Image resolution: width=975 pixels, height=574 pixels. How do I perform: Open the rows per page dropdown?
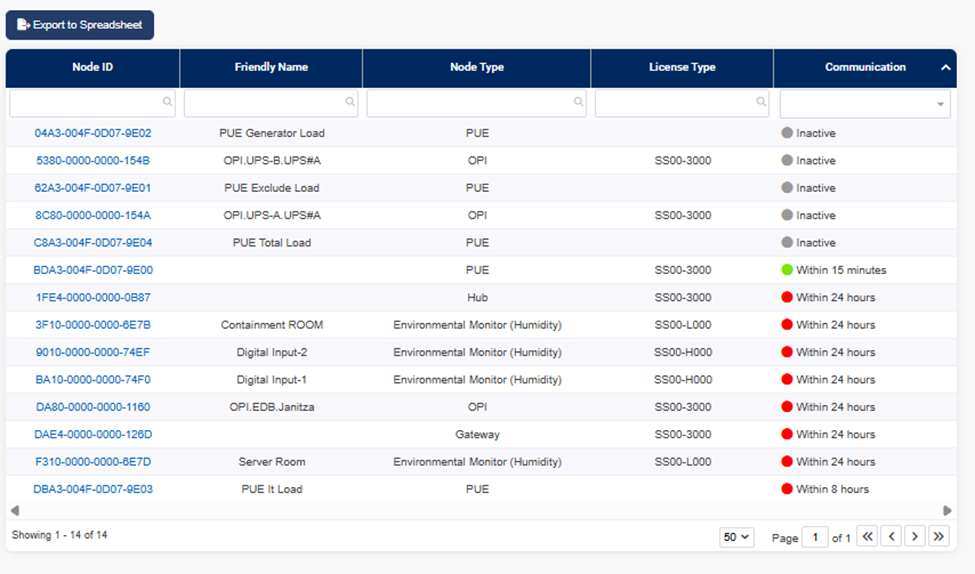[x=736, y=537]
